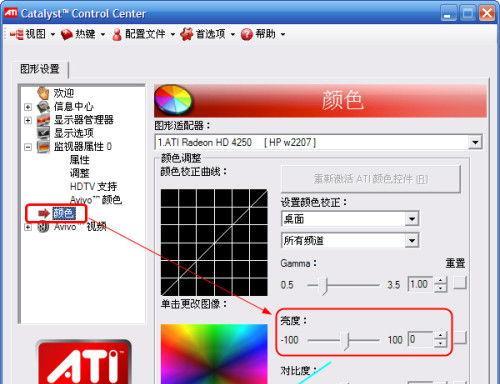The width and height of the screenshot is (500, 384).
Task: Click the 重新激活 ATI 颜色控件 button
Action: click(x=371, y=179)
